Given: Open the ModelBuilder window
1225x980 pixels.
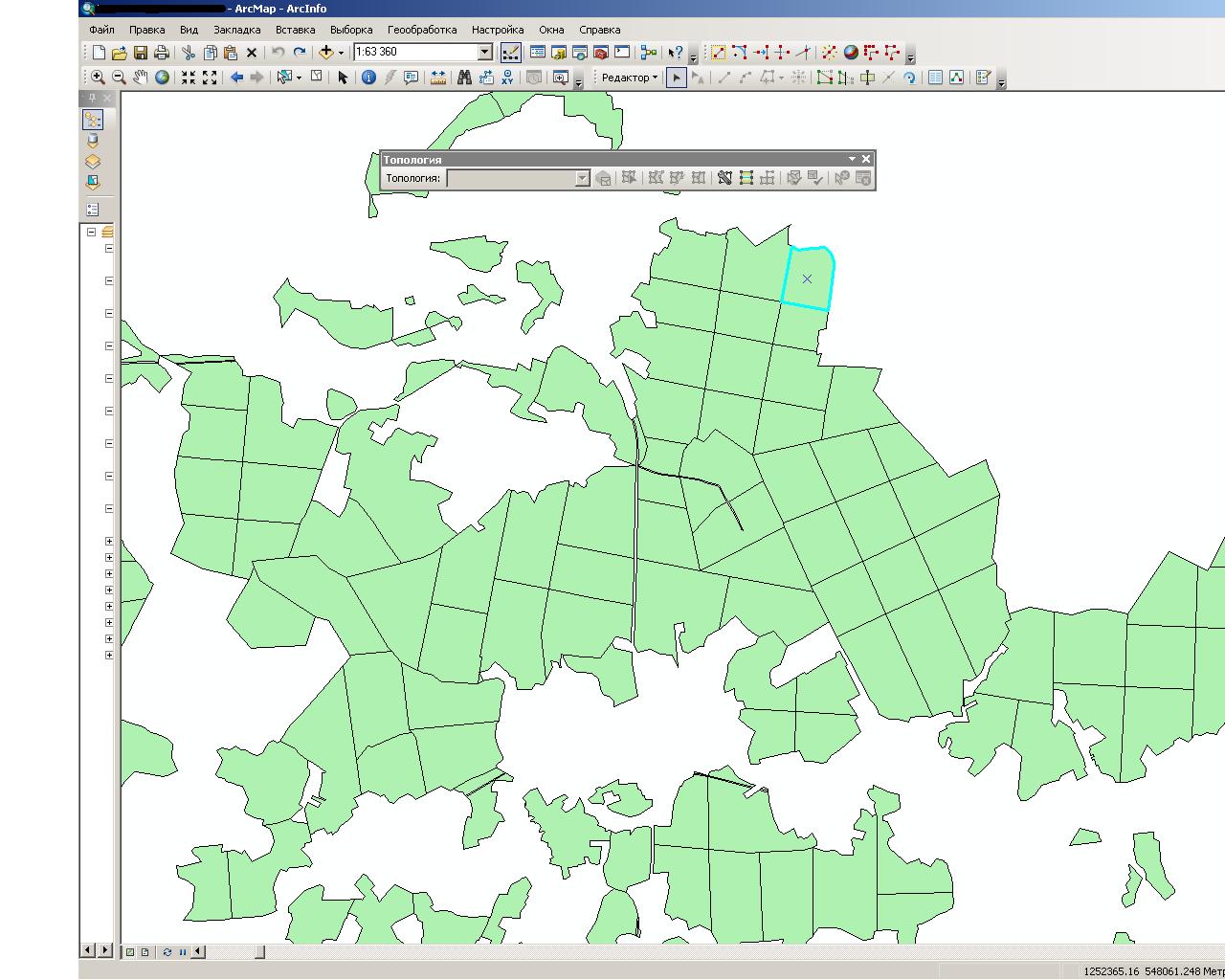Looking at the screenshot, I should tap(649, 53).
